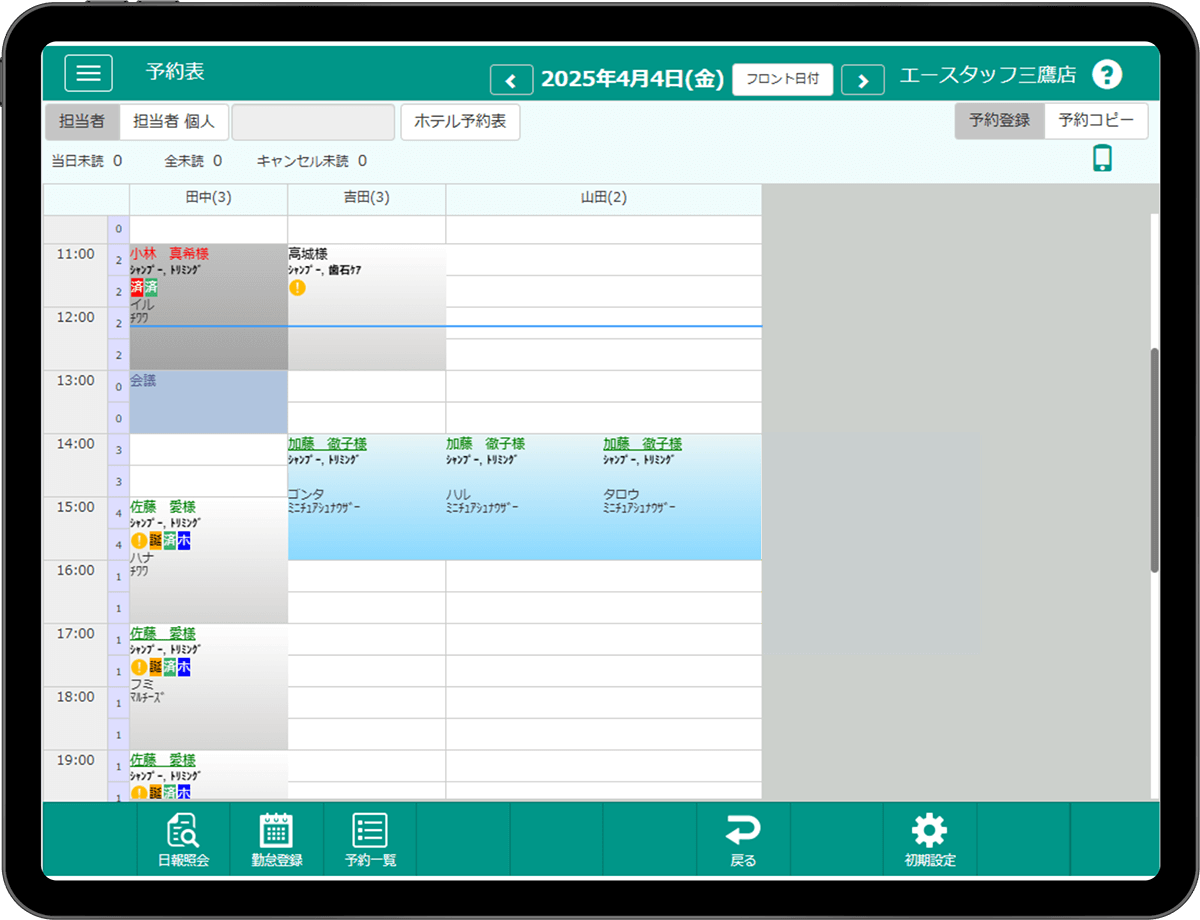Switch to 担当者 個人 view
Viewport: 1200px width, 920px height.
174,122
